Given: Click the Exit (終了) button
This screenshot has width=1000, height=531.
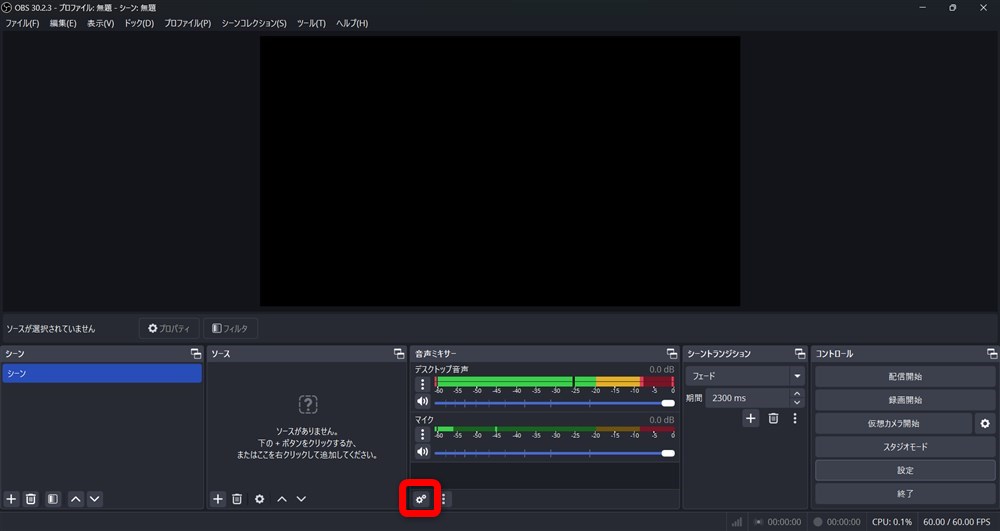Looking at the screenshot, I should tap(905, 494).
